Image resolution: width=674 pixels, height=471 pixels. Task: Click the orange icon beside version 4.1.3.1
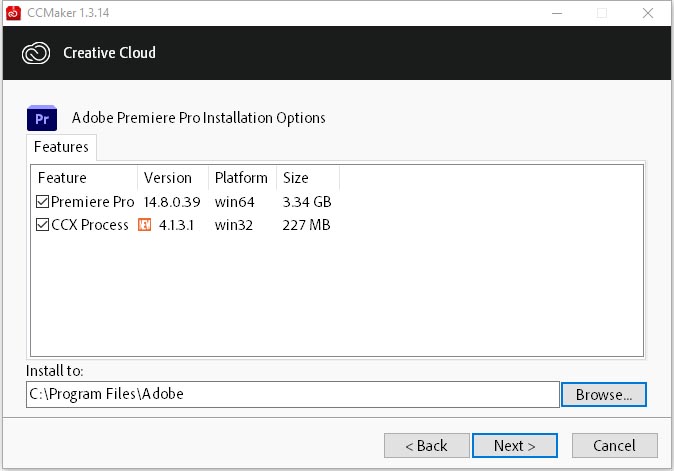[144, 225]
